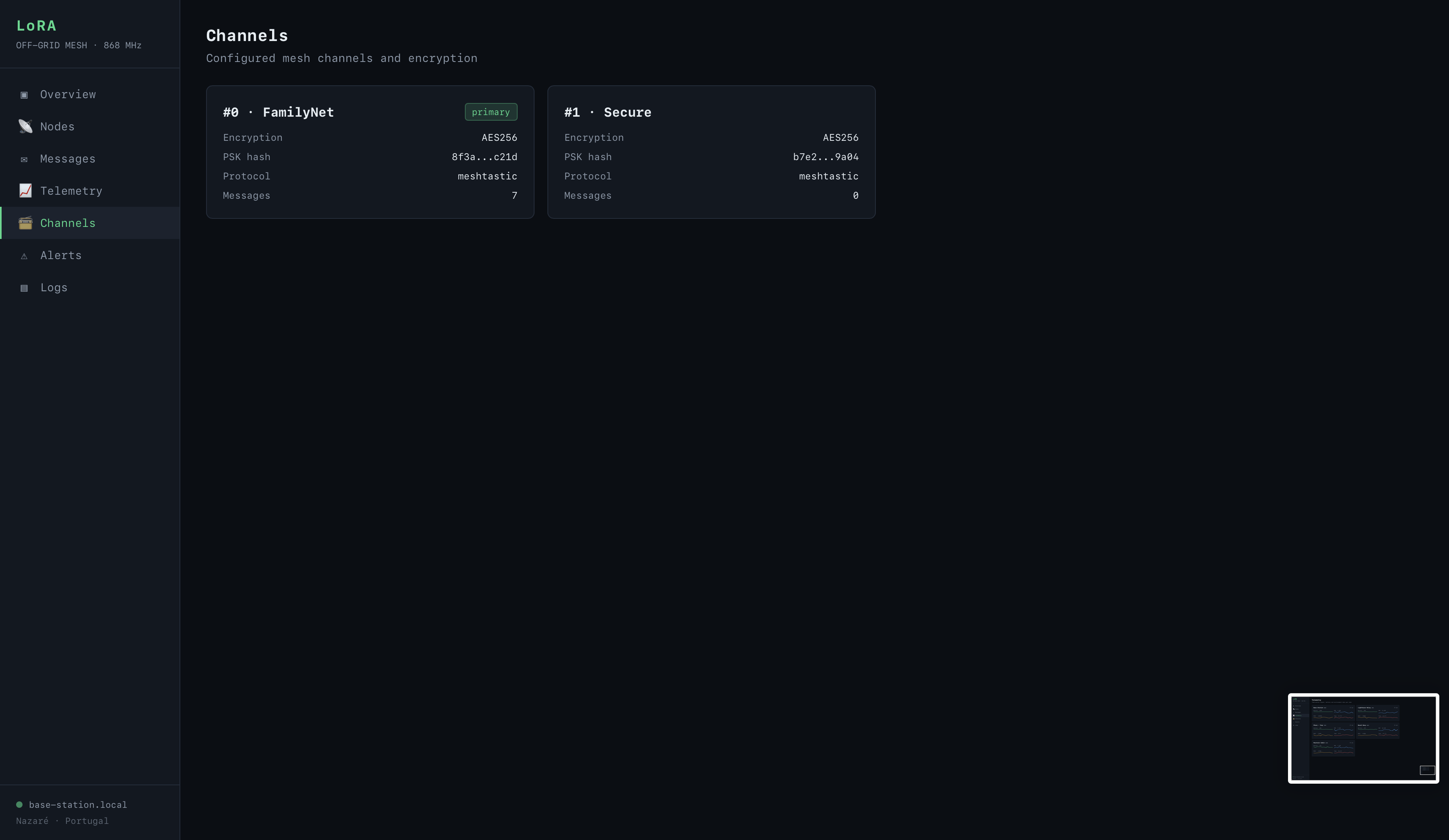This screenshot has height=840, width=1449.
Task: Open the Telemetry preview thumbnail
Action: (1363, 738)
